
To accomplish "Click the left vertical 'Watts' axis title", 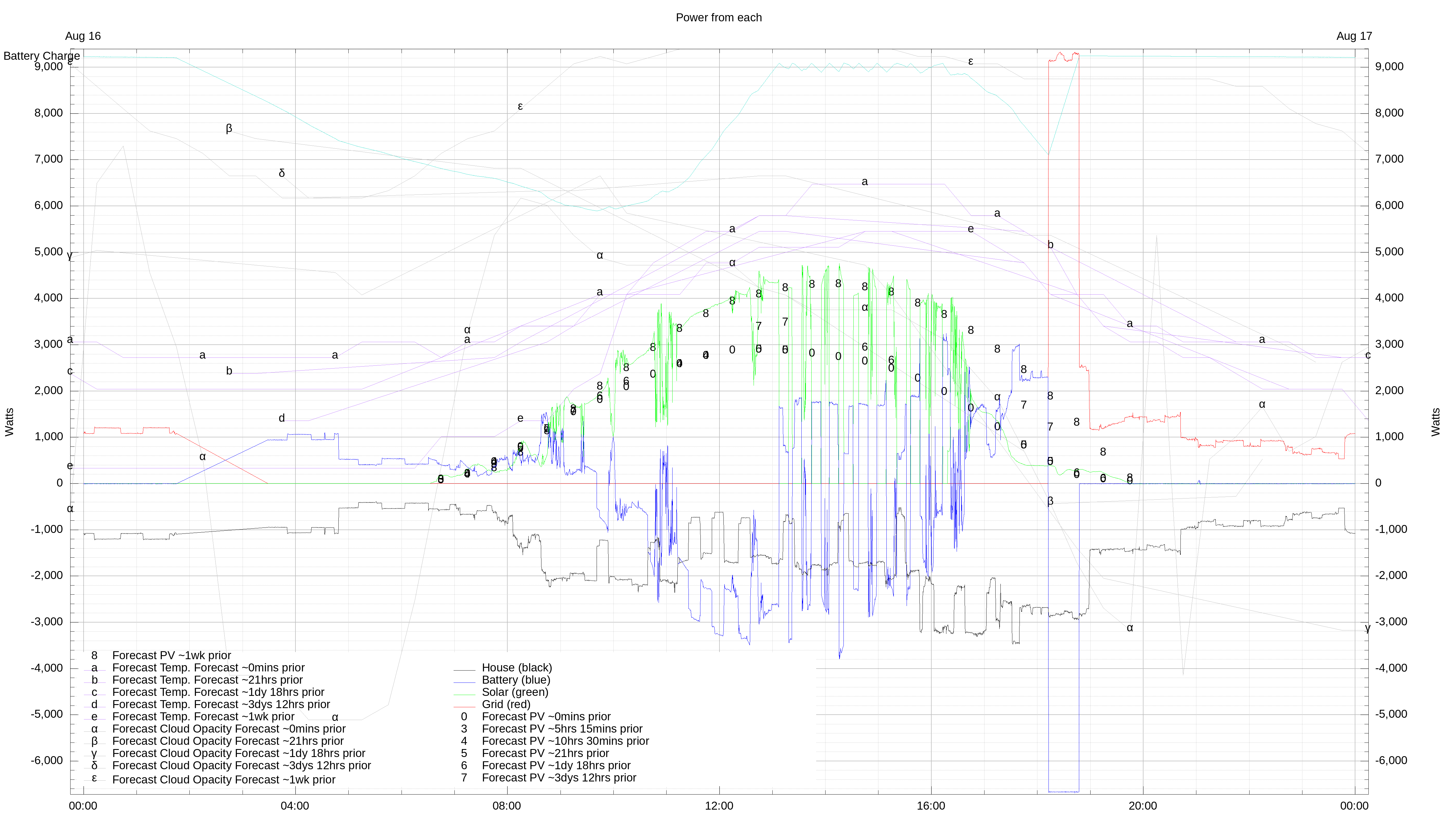I will pyautogui.click(x=10, y=422).
